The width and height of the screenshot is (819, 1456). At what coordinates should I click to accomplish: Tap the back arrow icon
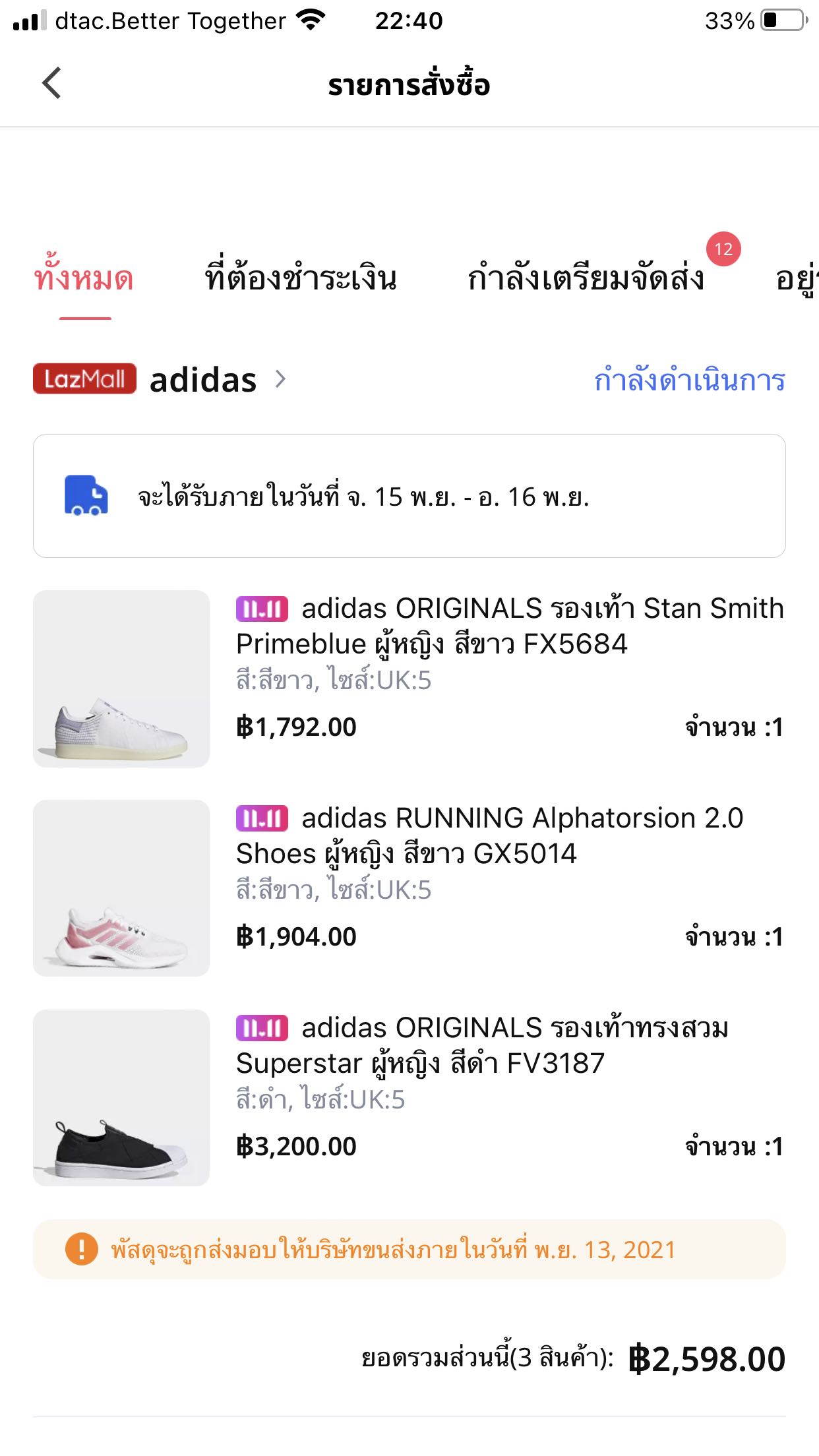(51, 83)
